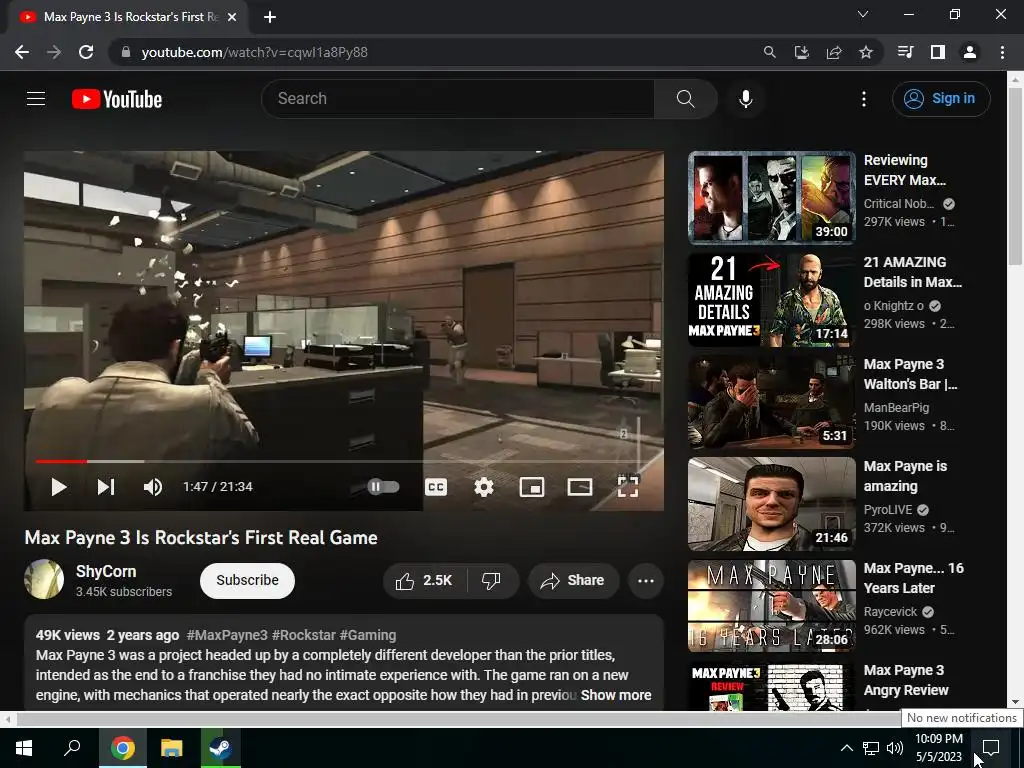This screenshot has width=1024, height=768.
Task: Expand description with Show more
Action: click(616, 696)
